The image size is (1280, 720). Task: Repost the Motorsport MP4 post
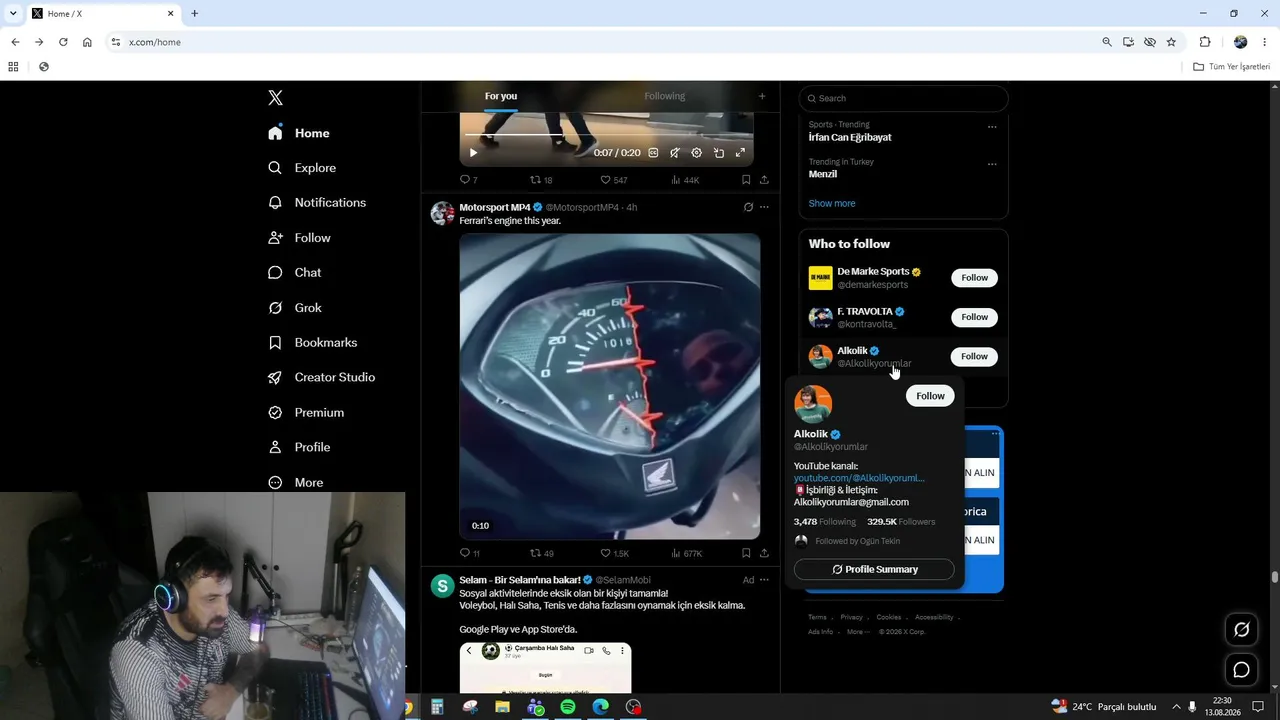541,553
